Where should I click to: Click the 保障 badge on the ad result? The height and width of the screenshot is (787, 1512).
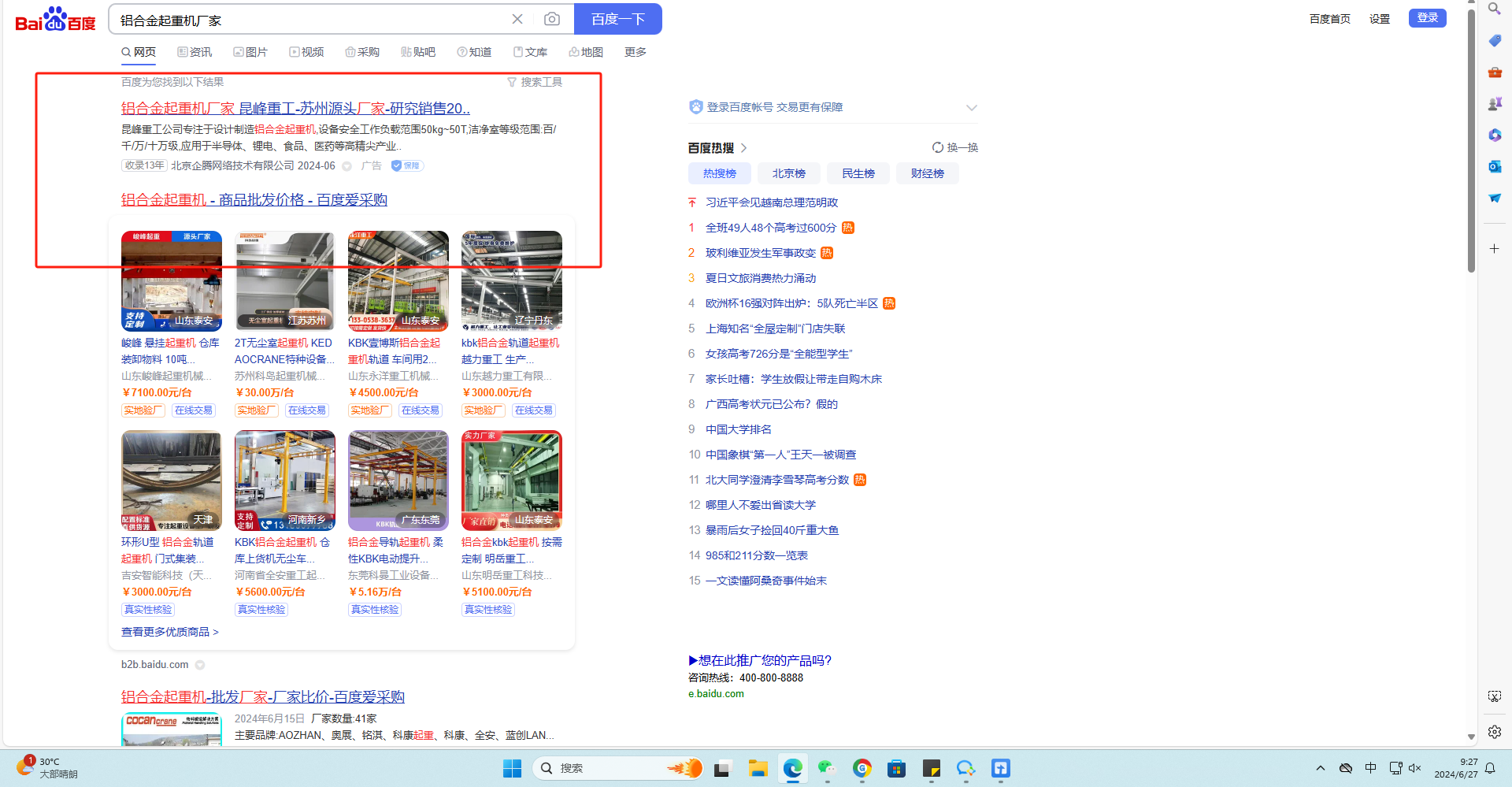click(407, 165)
